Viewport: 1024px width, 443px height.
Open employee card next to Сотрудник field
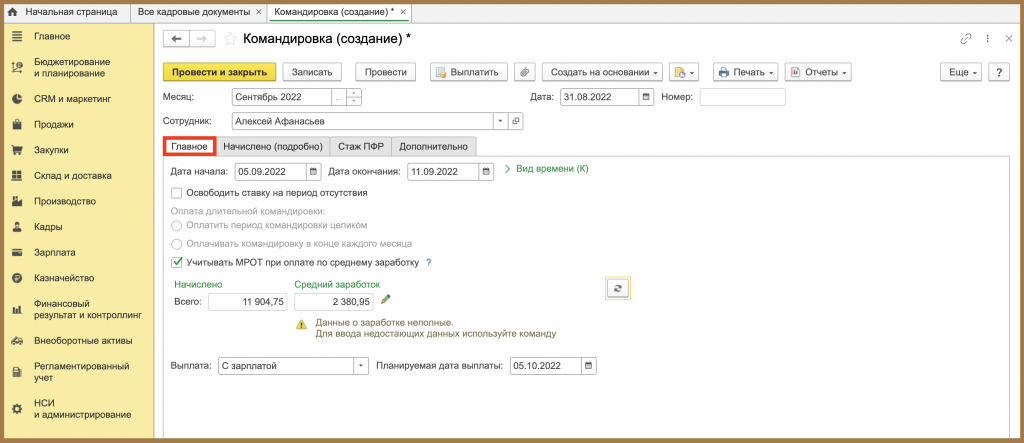515,121
